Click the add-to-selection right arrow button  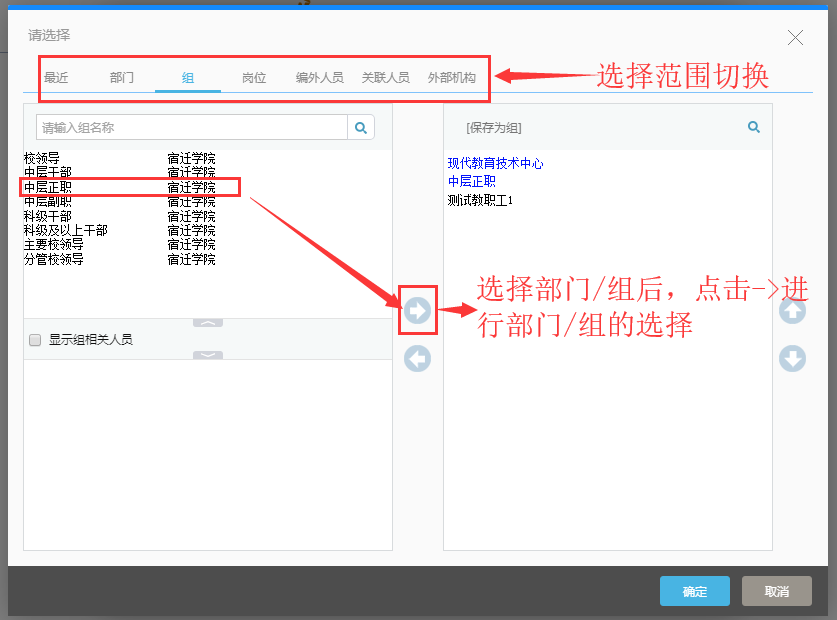(418, 310)
